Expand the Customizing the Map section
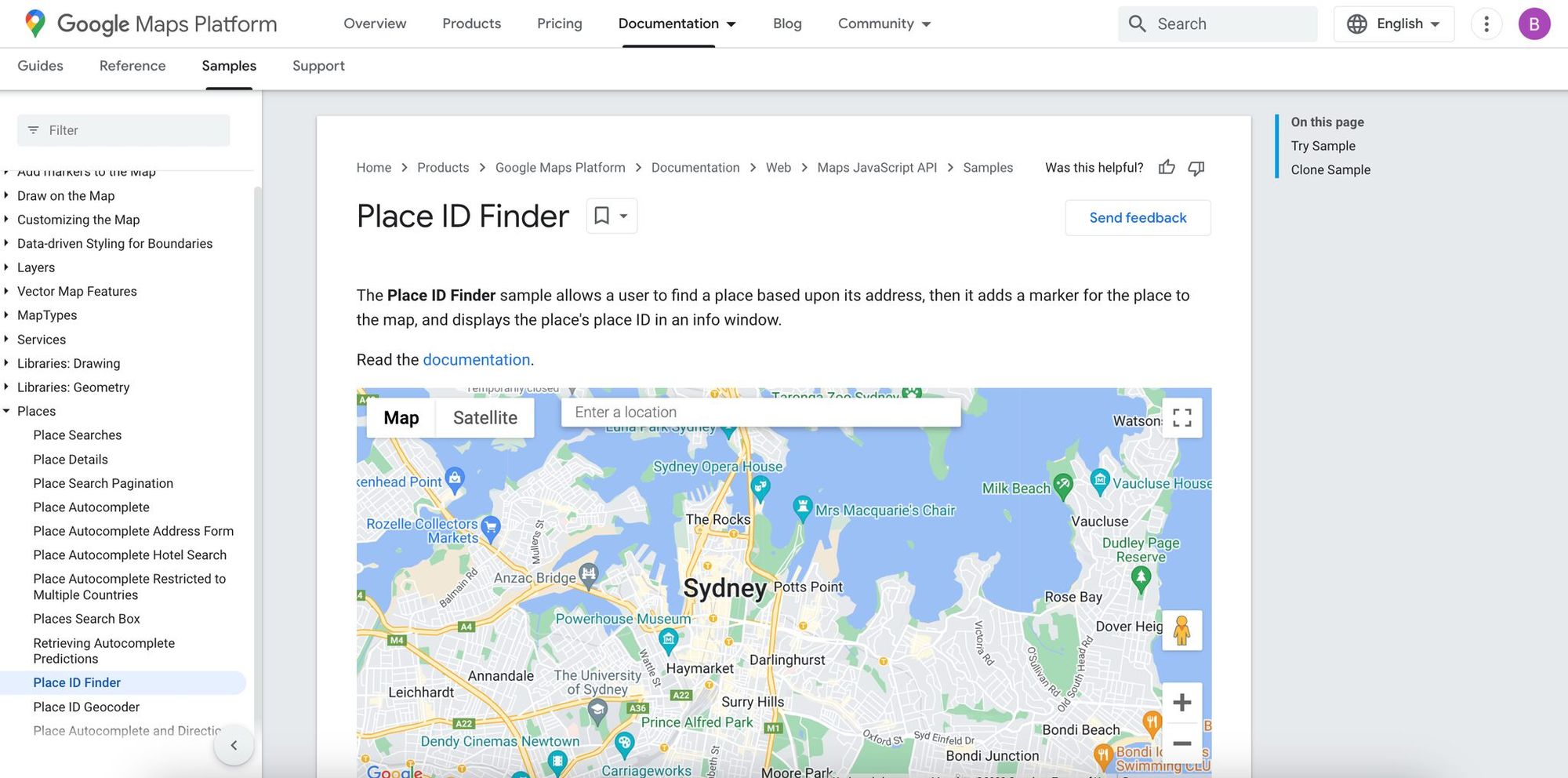1568x778 pixels. click(78, 220)
